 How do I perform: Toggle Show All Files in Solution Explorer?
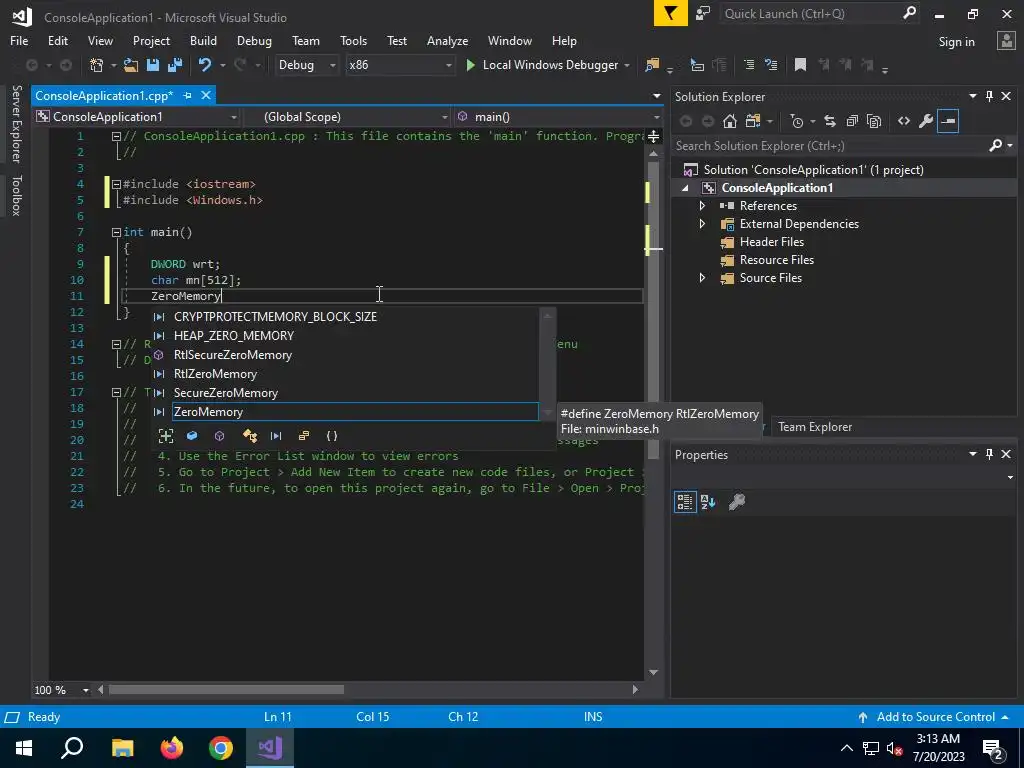(x=874, y=121)
